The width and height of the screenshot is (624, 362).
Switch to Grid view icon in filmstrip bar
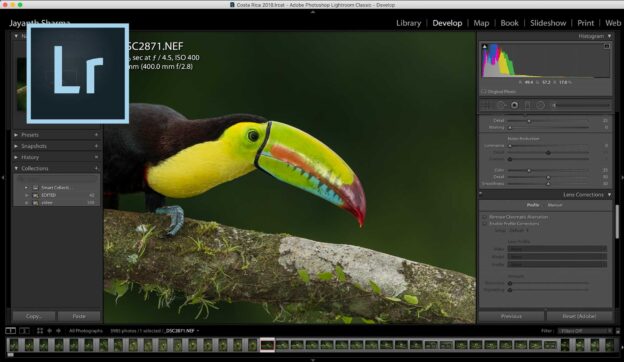pos(40,331)
